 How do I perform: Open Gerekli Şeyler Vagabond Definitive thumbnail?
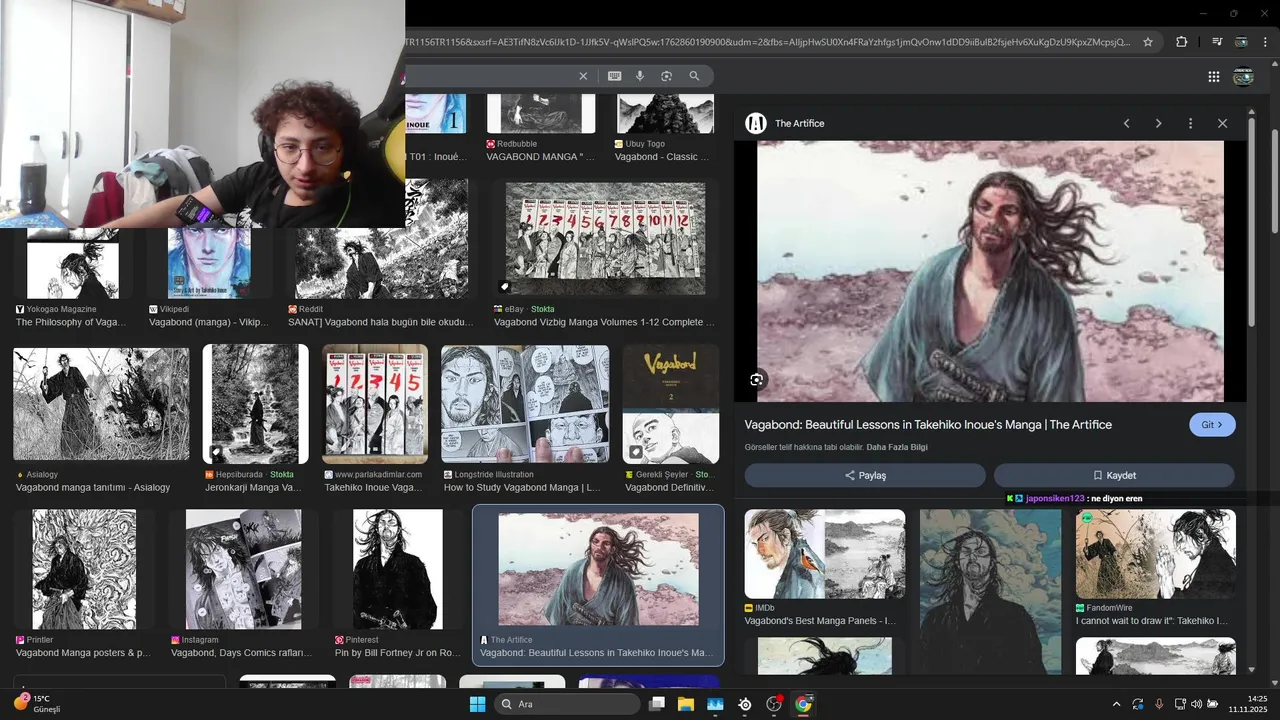pos(670,405)
